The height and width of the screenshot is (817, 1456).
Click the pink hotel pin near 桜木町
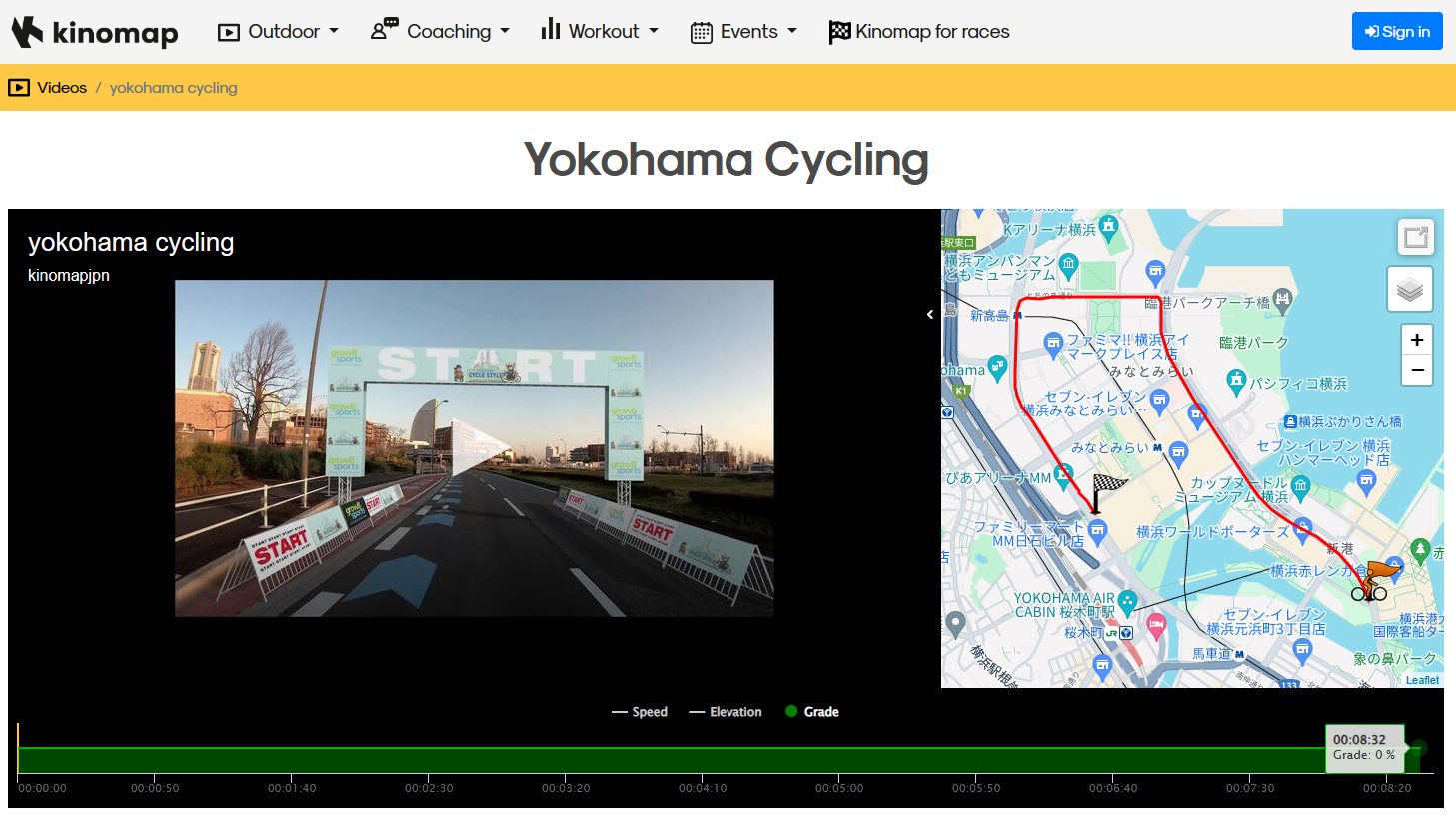tap(1157, 626)
